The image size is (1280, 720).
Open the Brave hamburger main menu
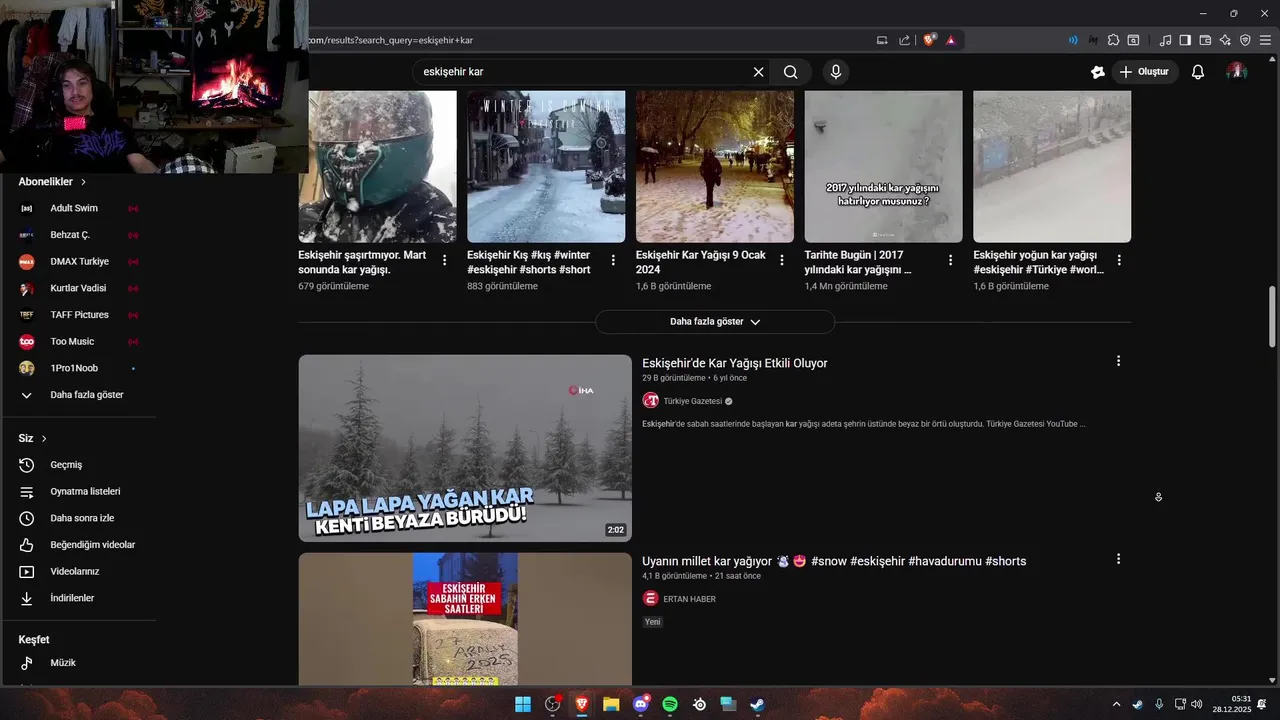click(1265, 40)
